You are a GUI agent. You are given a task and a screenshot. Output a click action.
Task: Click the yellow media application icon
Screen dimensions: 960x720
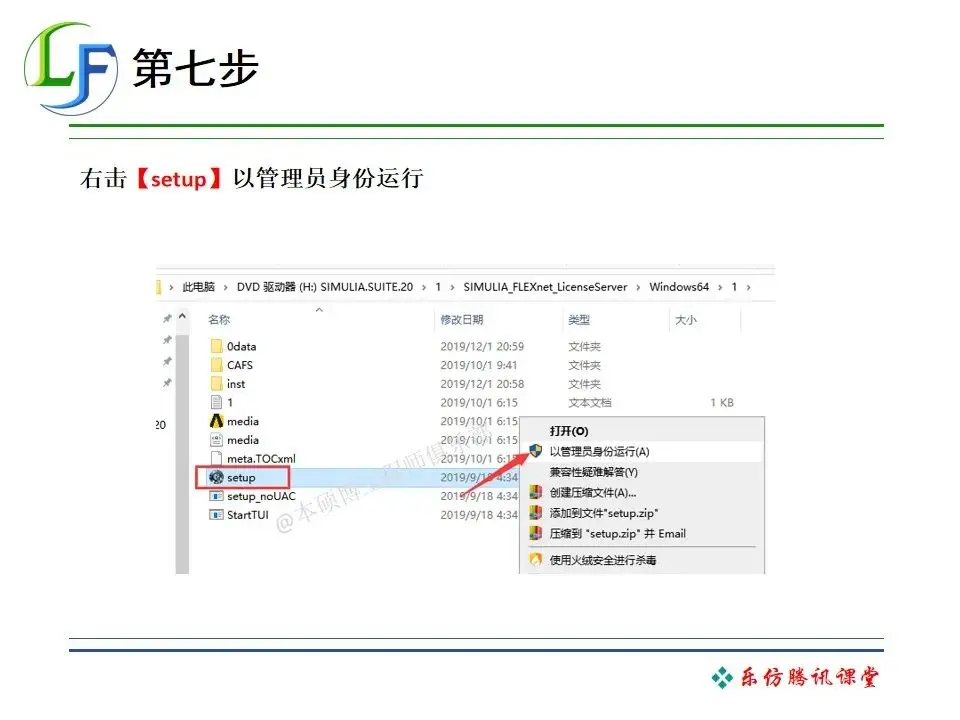point(216,421)
